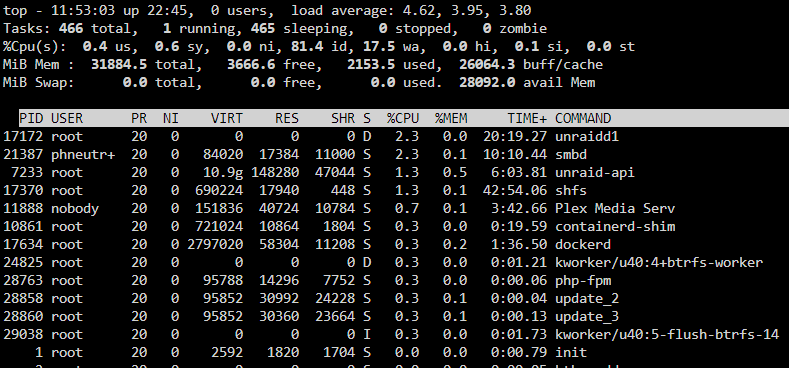The width and height of the screenshot is (789, 368).
Task: Click the smbd command name
Action: [x=571, y=155]
